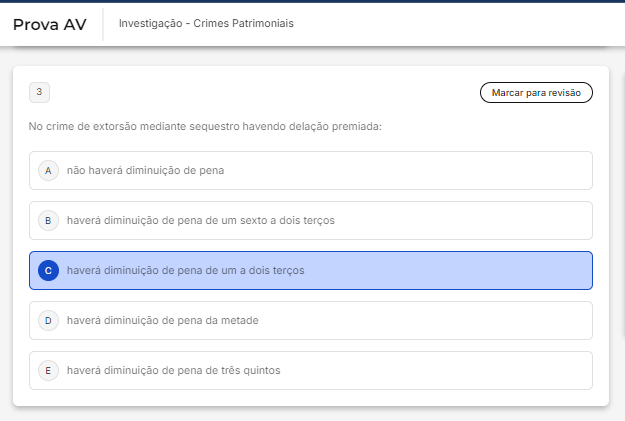Image resolution: width=625 pixels, height=421 pixels.
Task: Click empty right area of option A row
Action: pyautogui.click(x=450, y=170)
